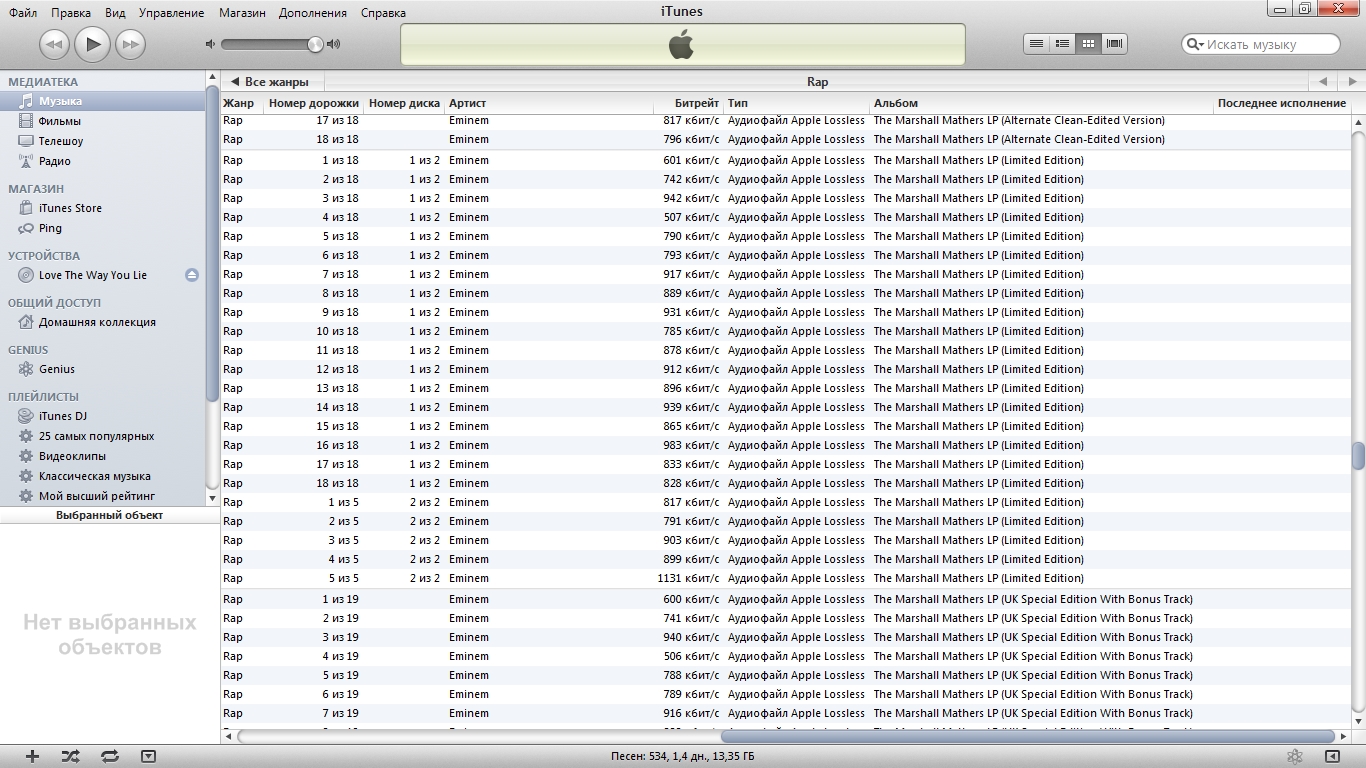Click the Genius button in the status bar
Viewport: 1366px width, 768px height.
(x=1294, y=757)
